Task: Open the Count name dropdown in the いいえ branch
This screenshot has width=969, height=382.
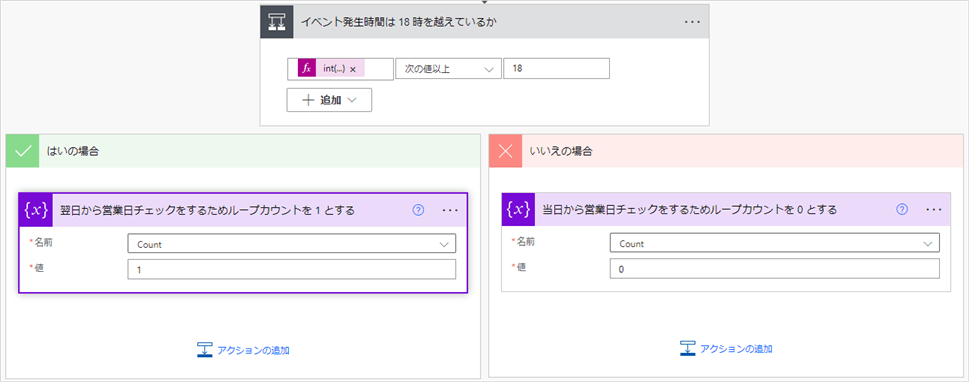Action: click(775, 244)
